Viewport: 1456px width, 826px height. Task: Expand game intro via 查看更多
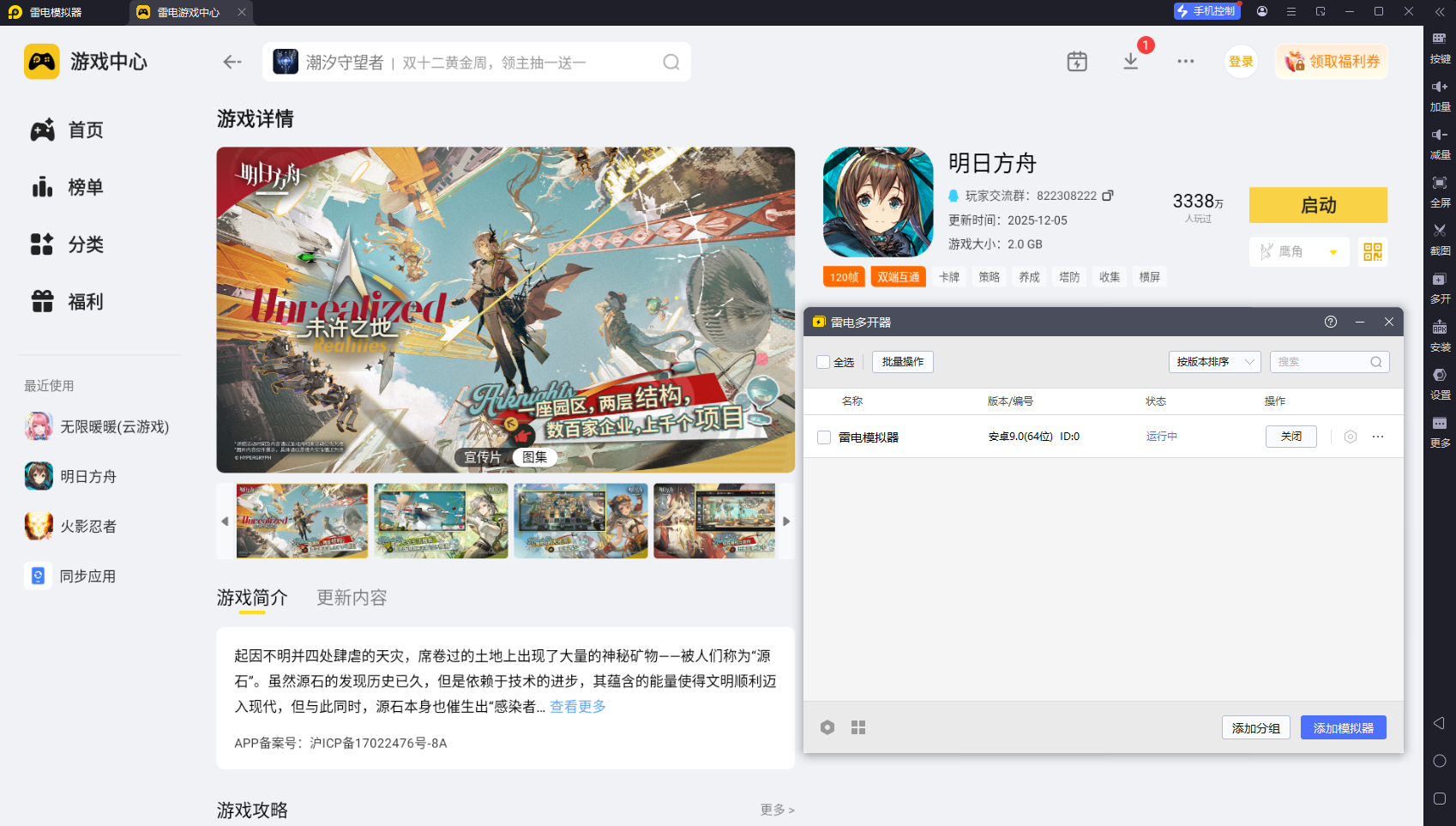[x=576, y=706]
